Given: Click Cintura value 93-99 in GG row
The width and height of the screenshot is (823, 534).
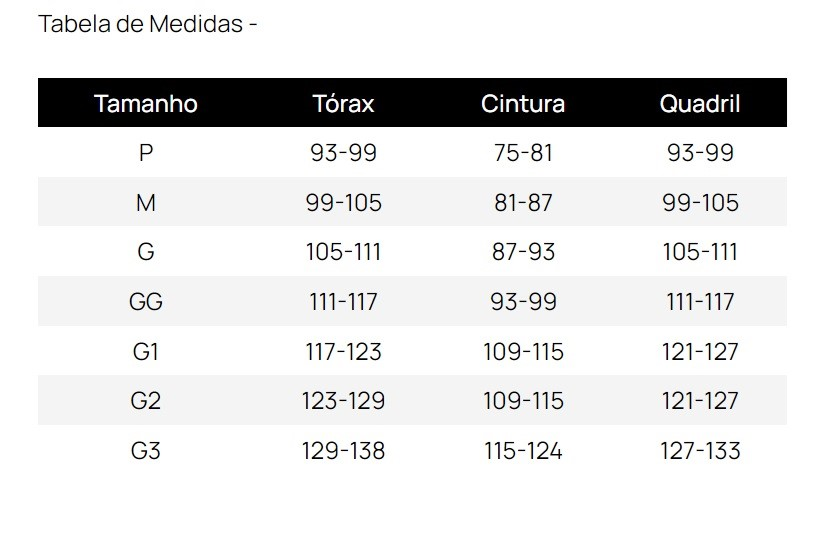Looking at the screenshot, I should point(523,302).
